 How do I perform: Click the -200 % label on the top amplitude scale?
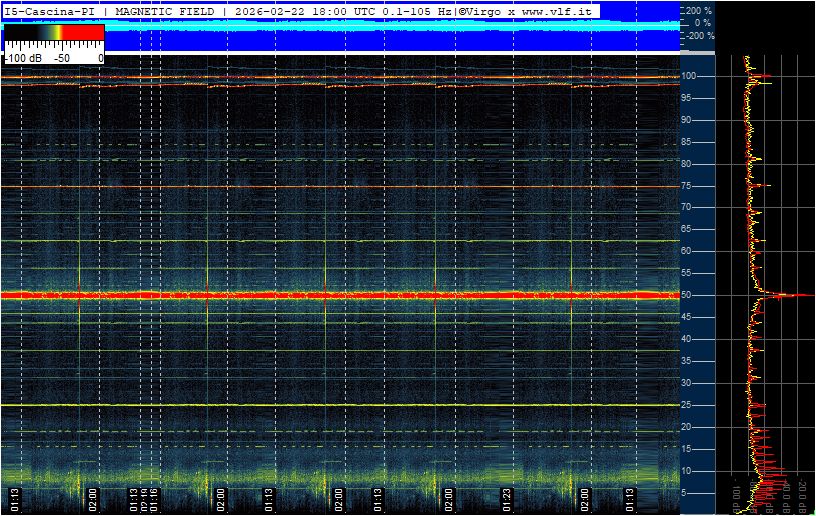click(x=700, y=36)
